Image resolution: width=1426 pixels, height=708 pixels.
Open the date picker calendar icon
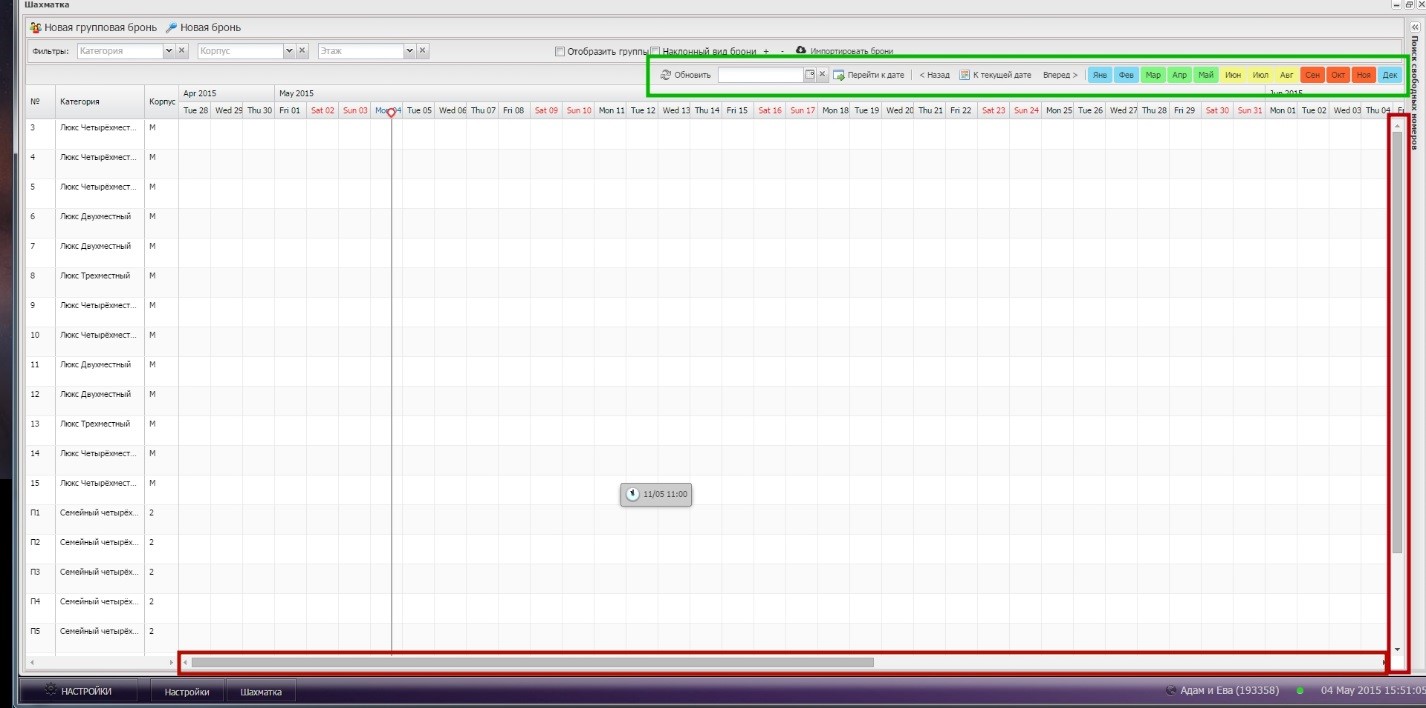[x=809, y=75]
